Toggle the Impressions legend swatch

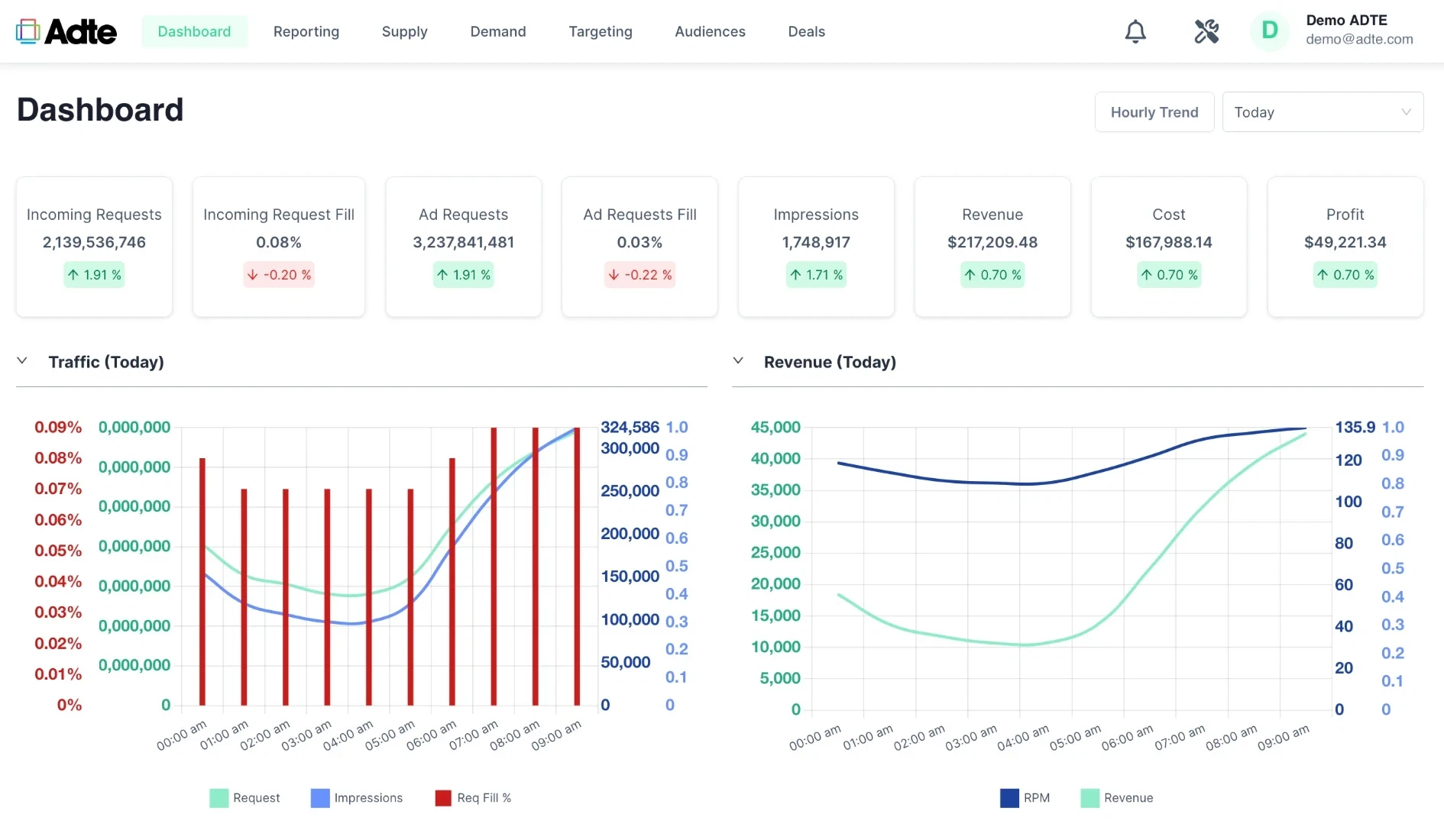click(320, 798)
